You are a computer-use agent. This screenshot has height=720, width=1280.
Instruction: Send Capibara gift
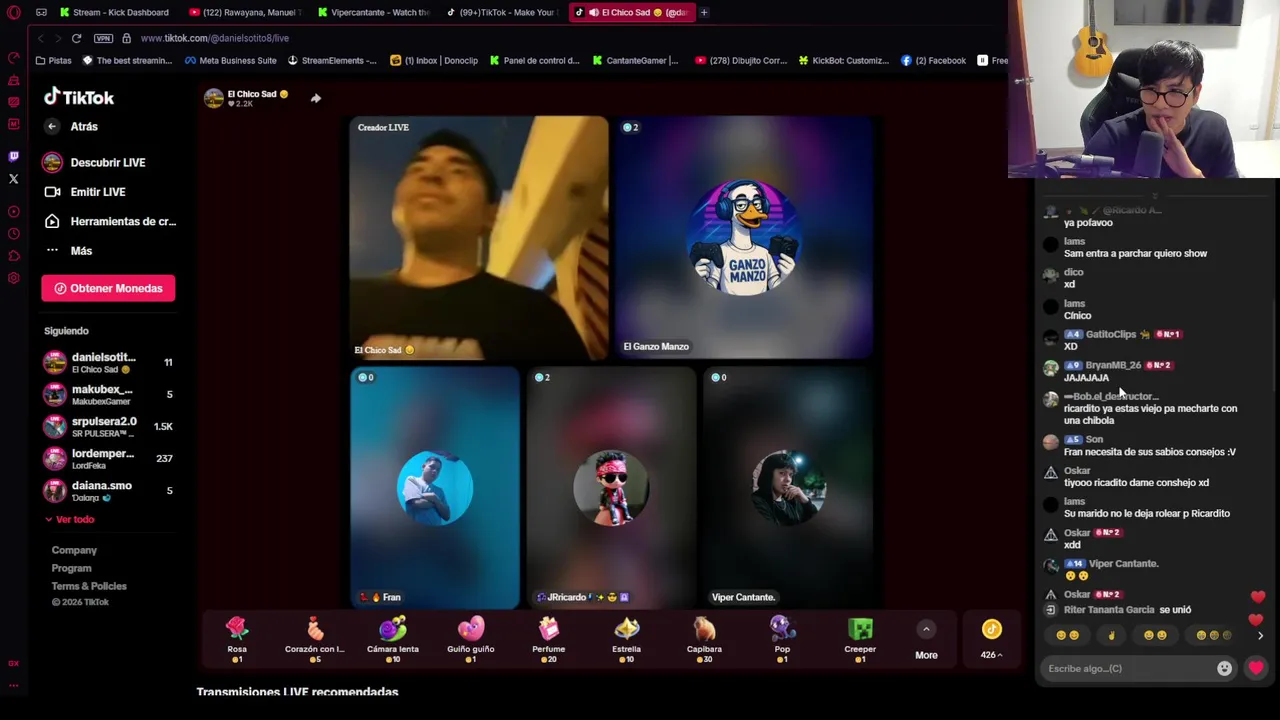(705, 639)
